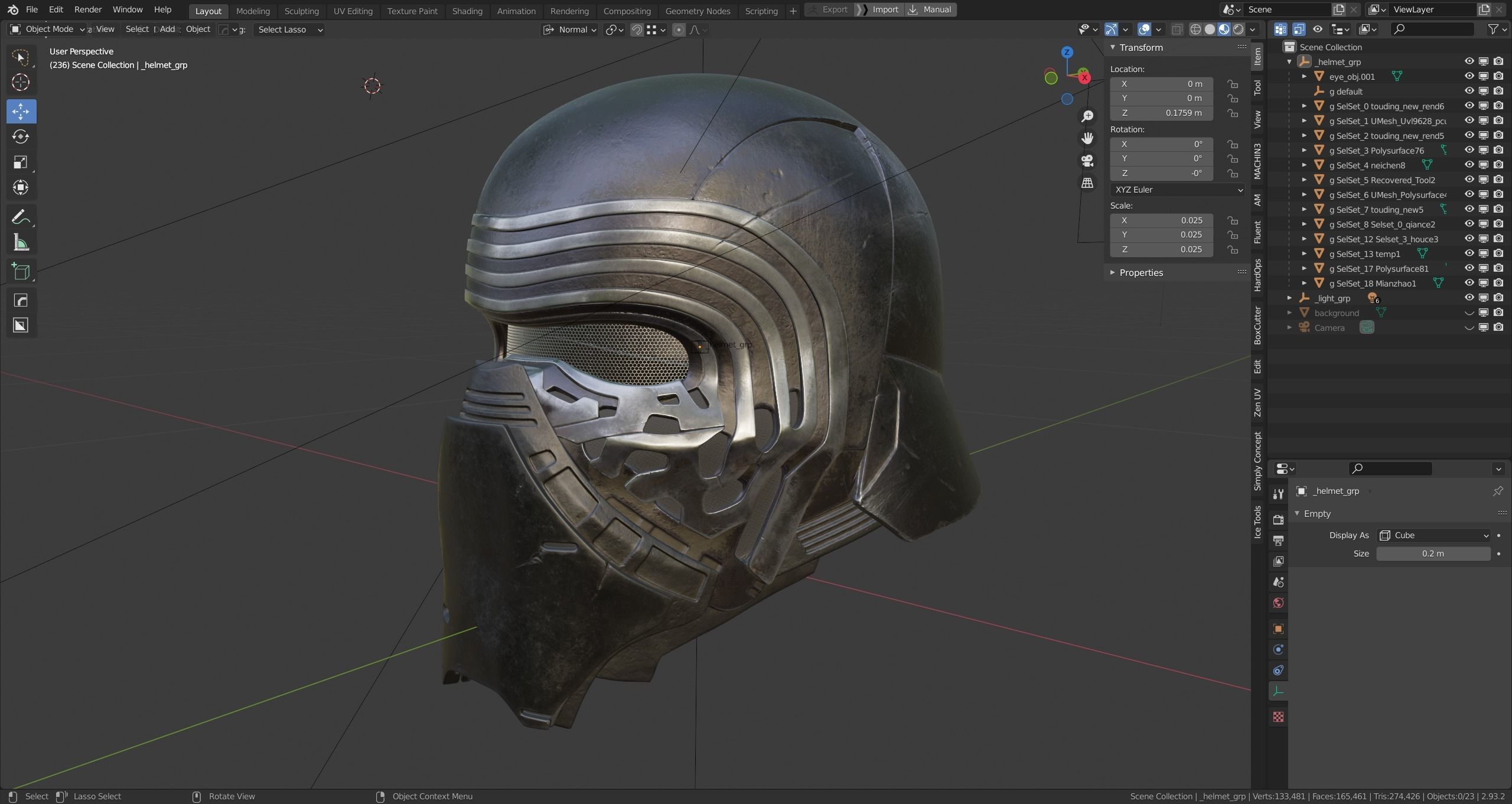Toggle snapping magnet in header
The width and height of the screenshot is (1512, 804).
[637, 30]
